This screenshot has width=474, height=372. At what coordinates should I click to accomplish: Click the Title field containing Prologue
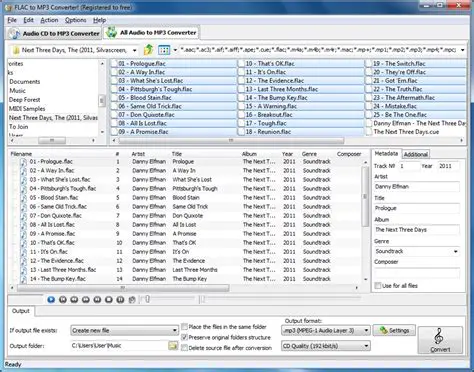[x=417, y=208]
